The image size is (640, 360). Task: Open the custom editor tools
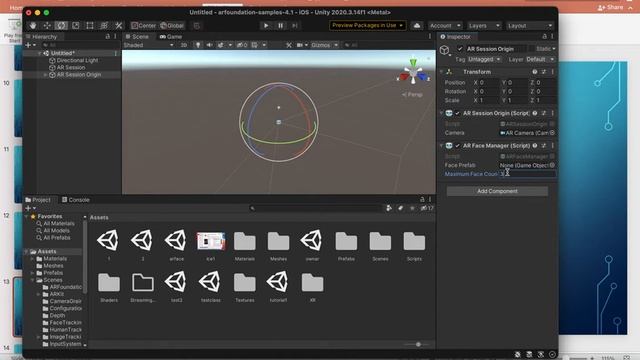(118, 25)
